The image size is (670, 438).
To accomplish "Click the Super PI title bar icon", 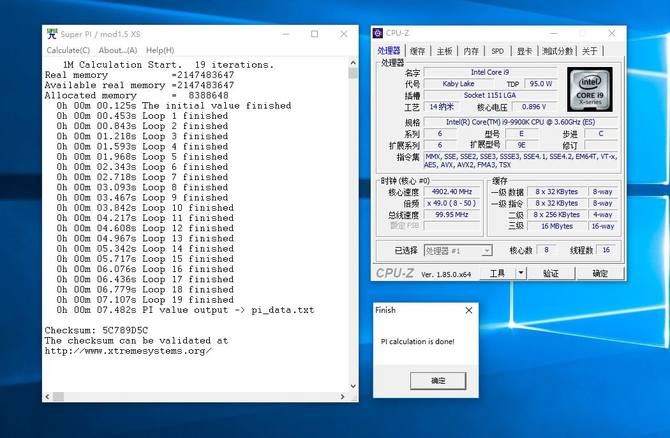I will point(52,34).
